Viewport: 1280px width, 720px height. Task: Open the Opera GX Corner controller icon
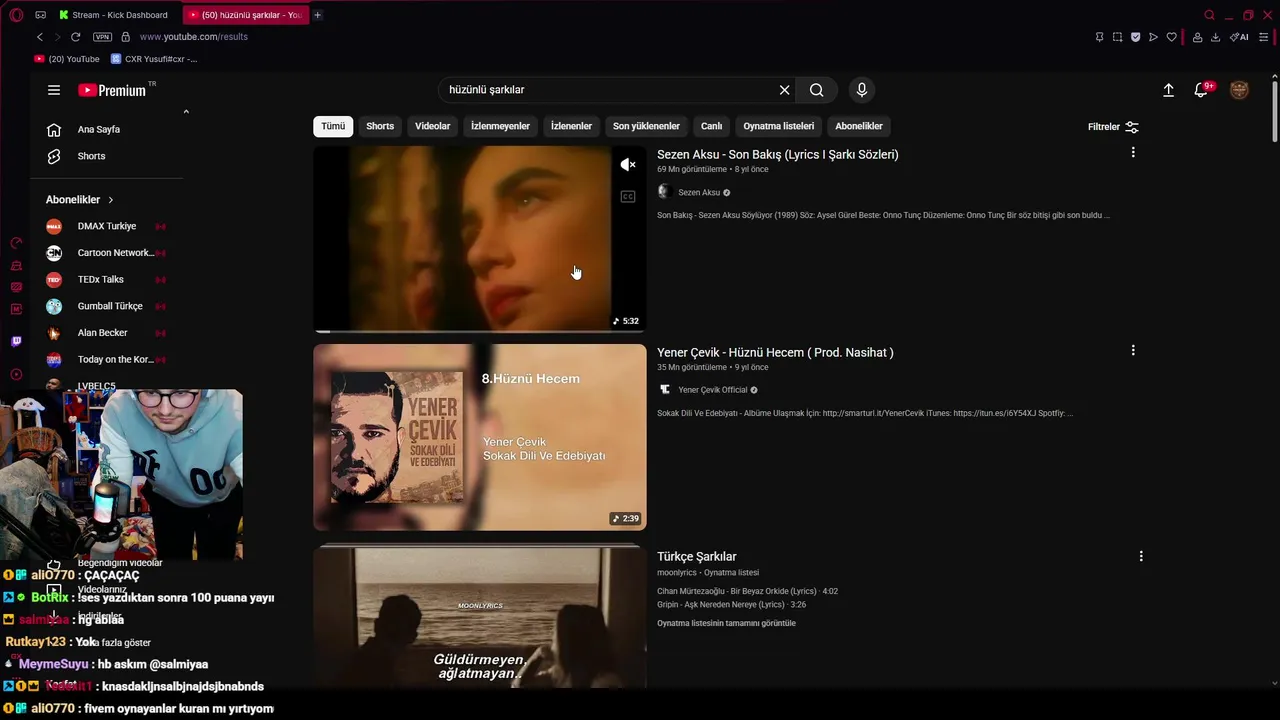(41, 15)
